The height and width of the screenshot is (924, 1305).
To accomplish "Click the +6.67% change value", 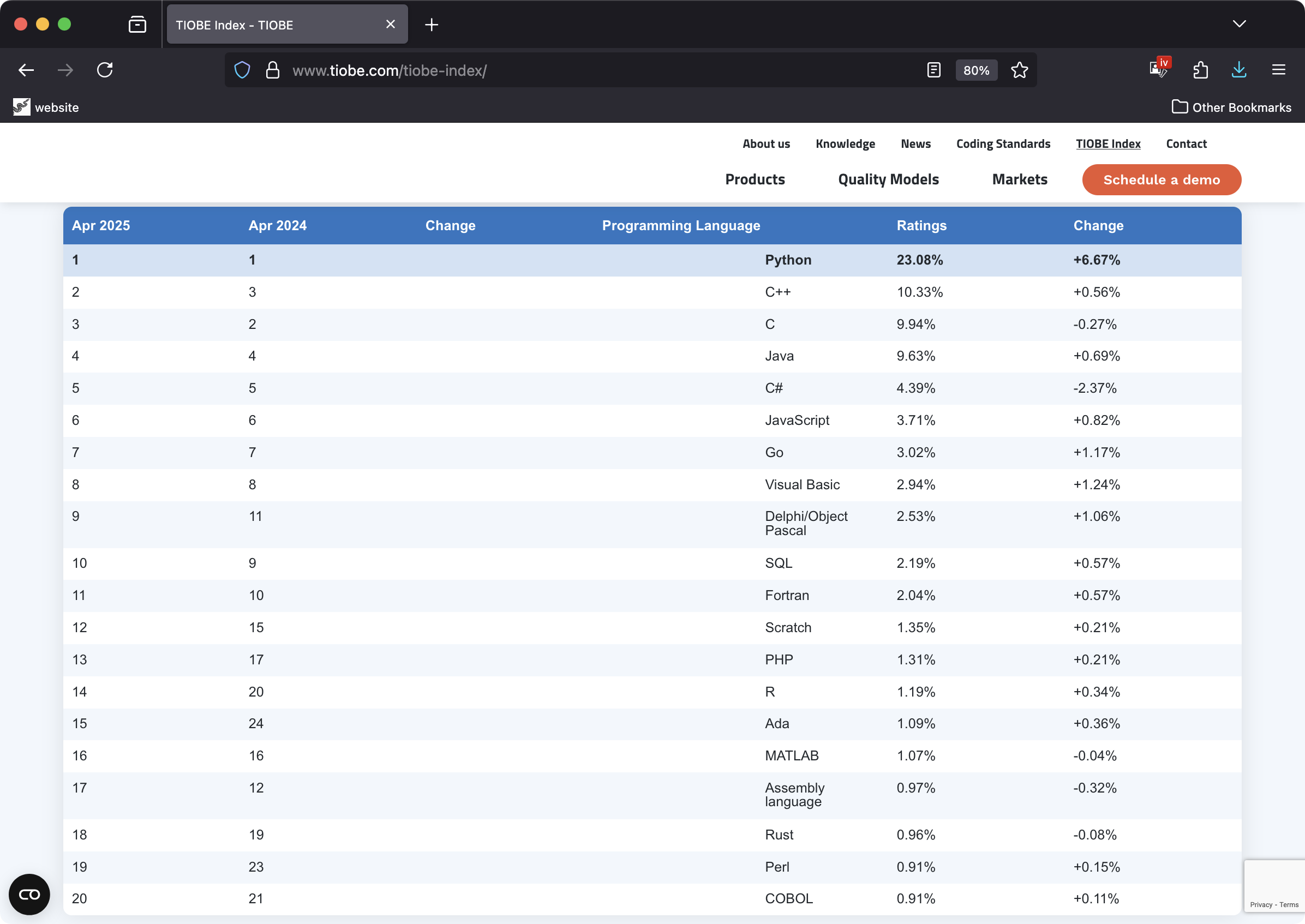I will coord(1097,260).
